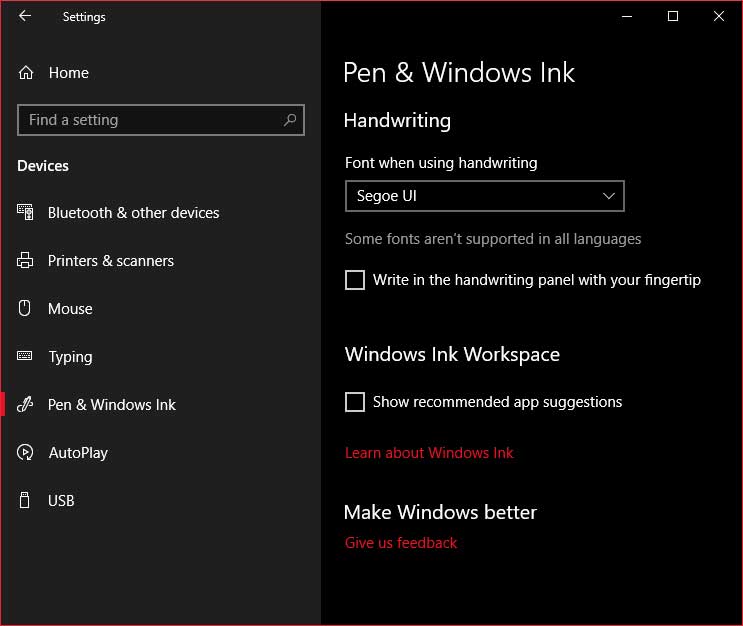This screenshot has height=626, width=743.
Task: Click the chevron arrow of Segoe UI box
Action: [609, 196]
